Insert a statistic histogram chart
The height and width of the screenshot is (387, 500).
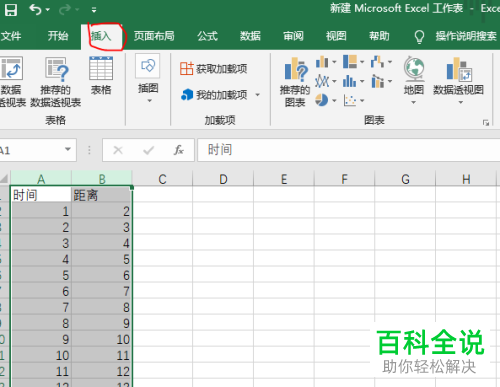tap(350, 81)
